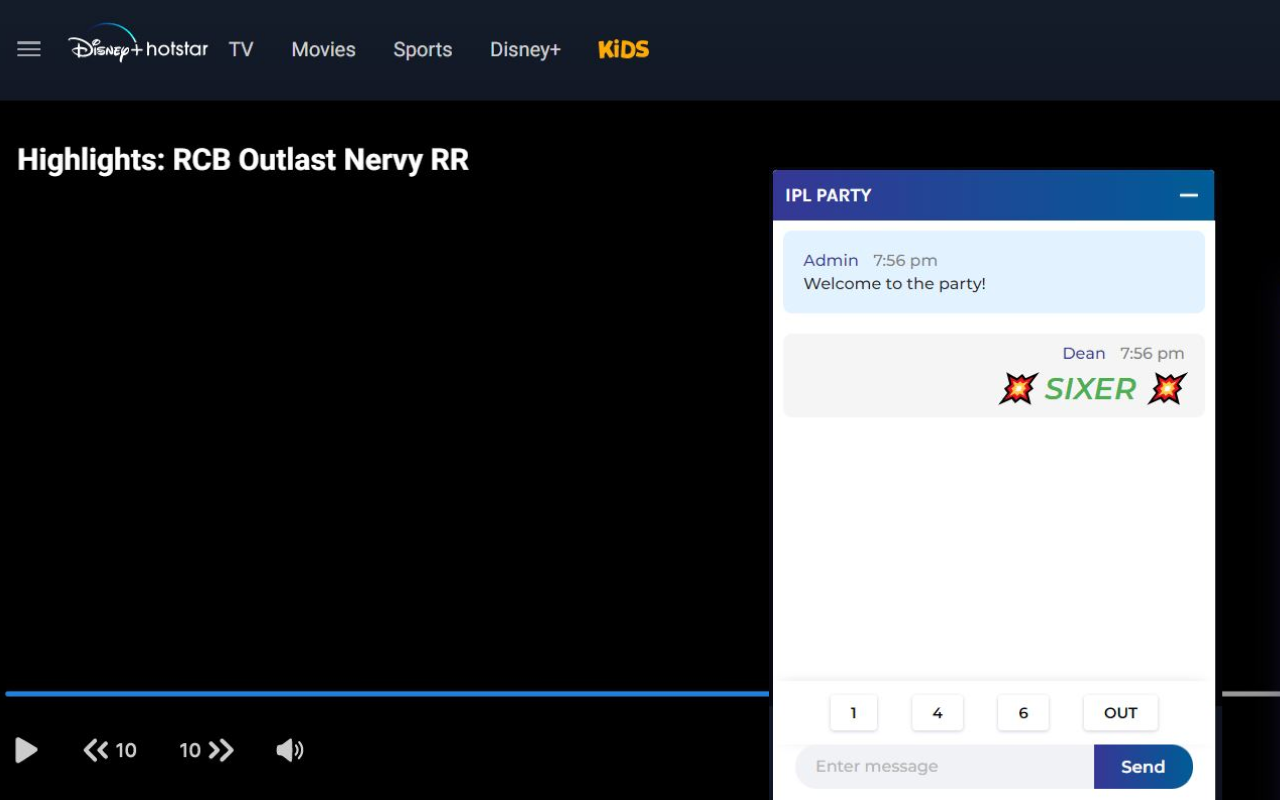The width and height of the screenshot is (1280, 800).
Task: Send the quick reaction 6
Action: coord(1023,713)
